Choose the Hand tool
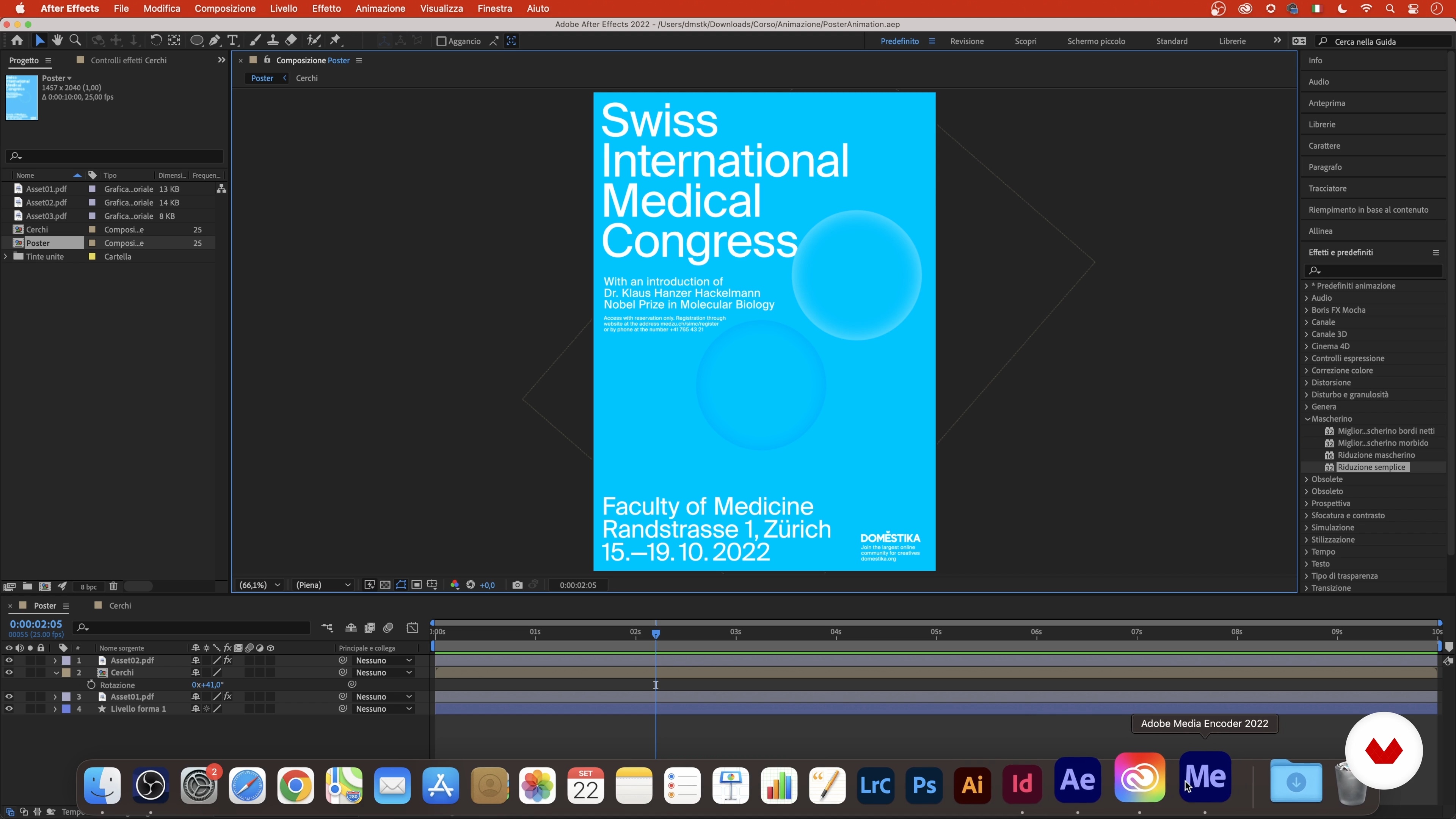The height and width of the screenshot is (819, 1456). coord(57,41)
